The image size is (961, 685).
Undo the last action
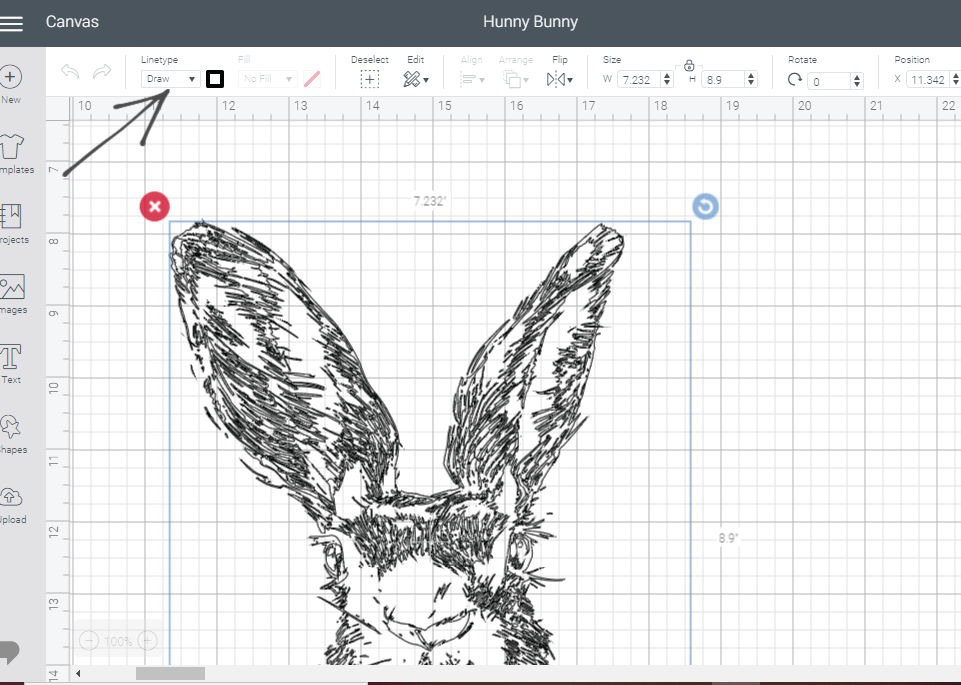tap(70, 72)
